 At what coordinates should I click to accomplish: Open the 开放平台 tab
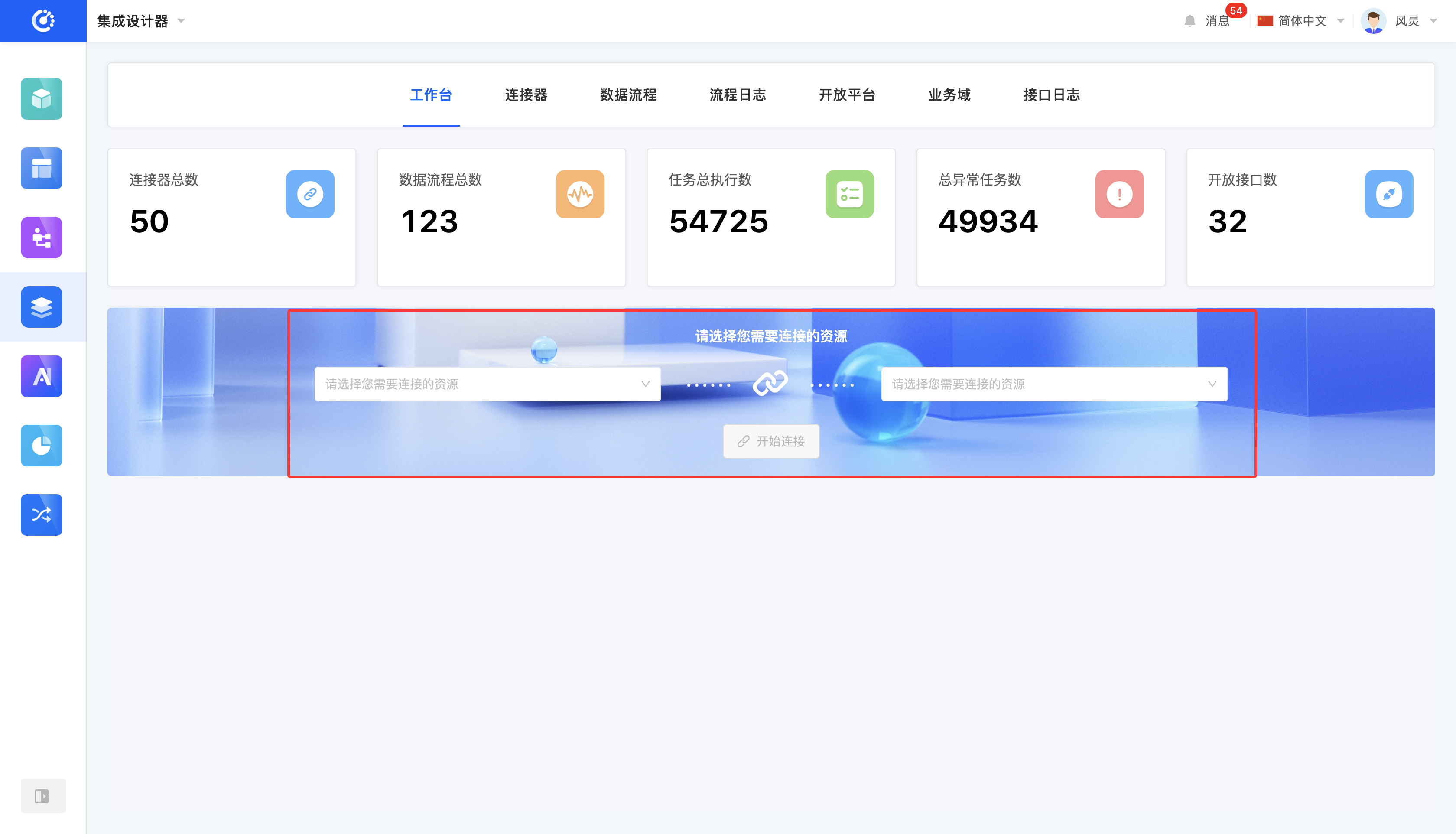[846, 94]
